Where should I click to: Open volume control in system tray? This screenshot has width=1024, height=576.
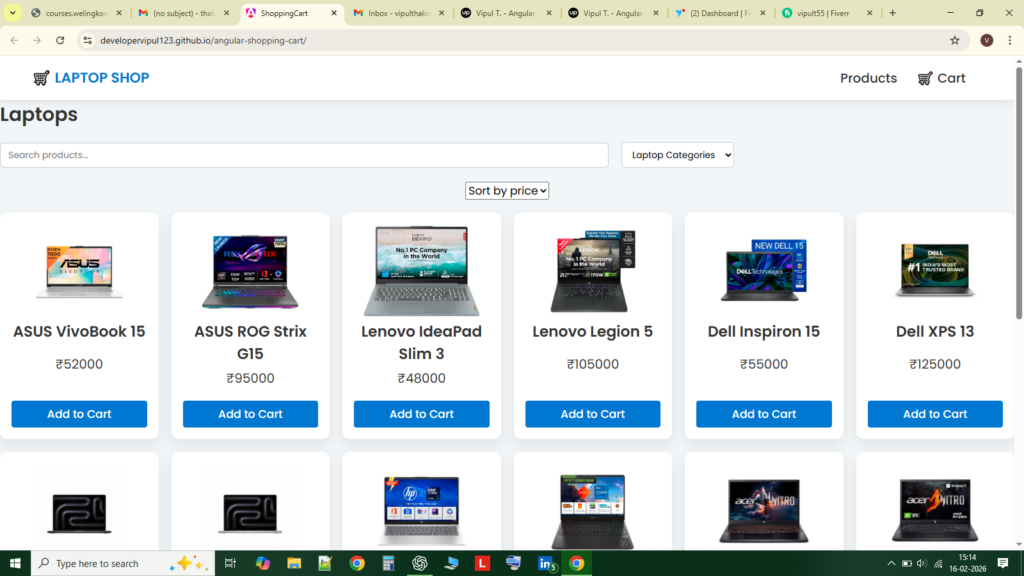[921, 563]
